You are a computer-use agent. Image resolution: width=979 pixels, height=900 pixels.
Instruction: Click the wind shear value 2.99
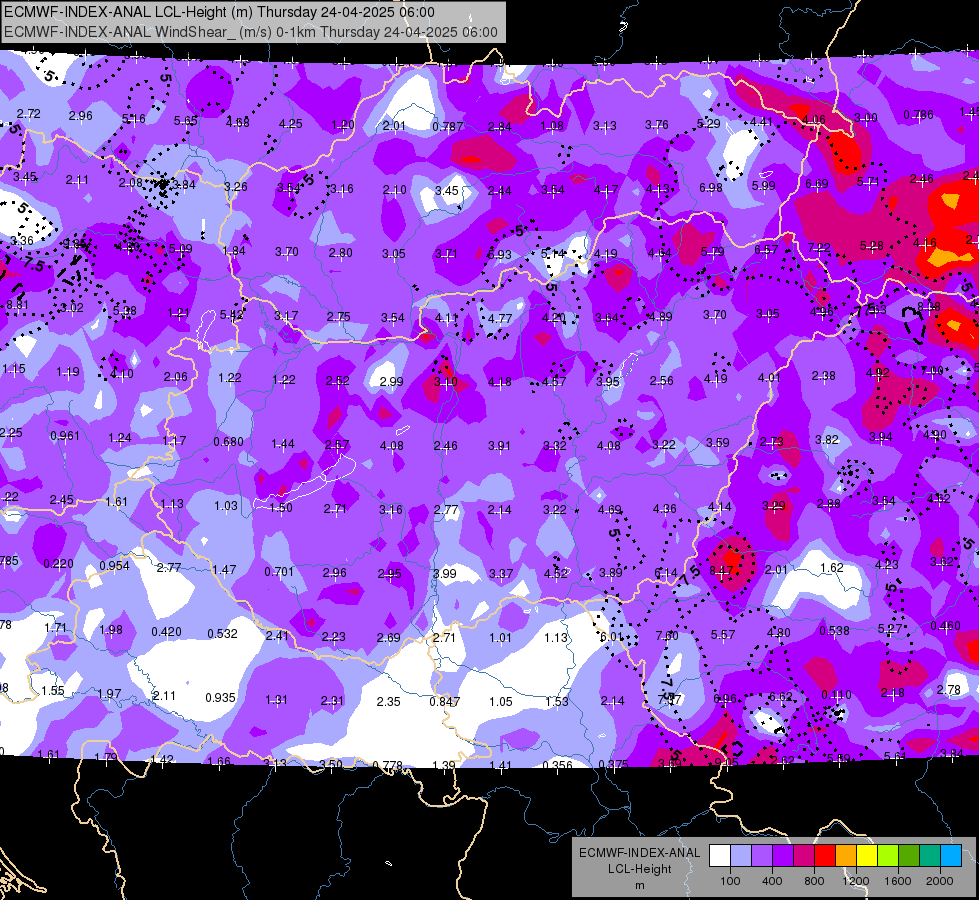tap(391, 382)
